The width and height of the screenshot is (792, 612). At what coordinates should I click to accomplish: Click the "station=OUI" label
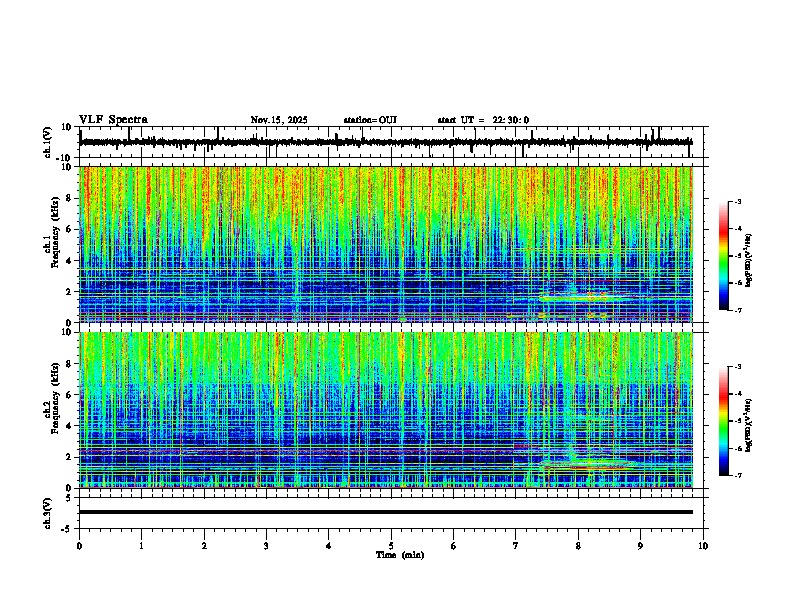(370, 120)
